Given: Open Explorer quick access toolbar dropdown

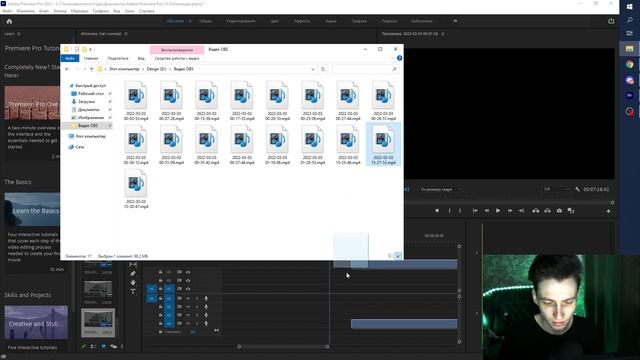Looking at the screenshot, I should point(90,49).
